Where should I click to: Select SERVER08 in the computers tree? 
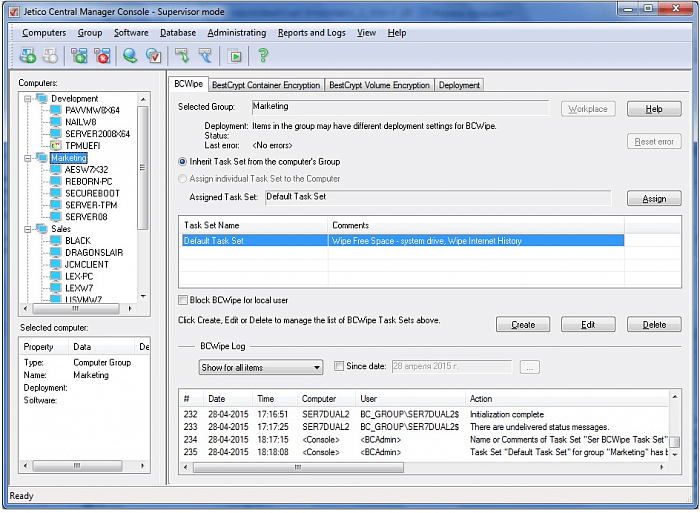click(86, 217)
